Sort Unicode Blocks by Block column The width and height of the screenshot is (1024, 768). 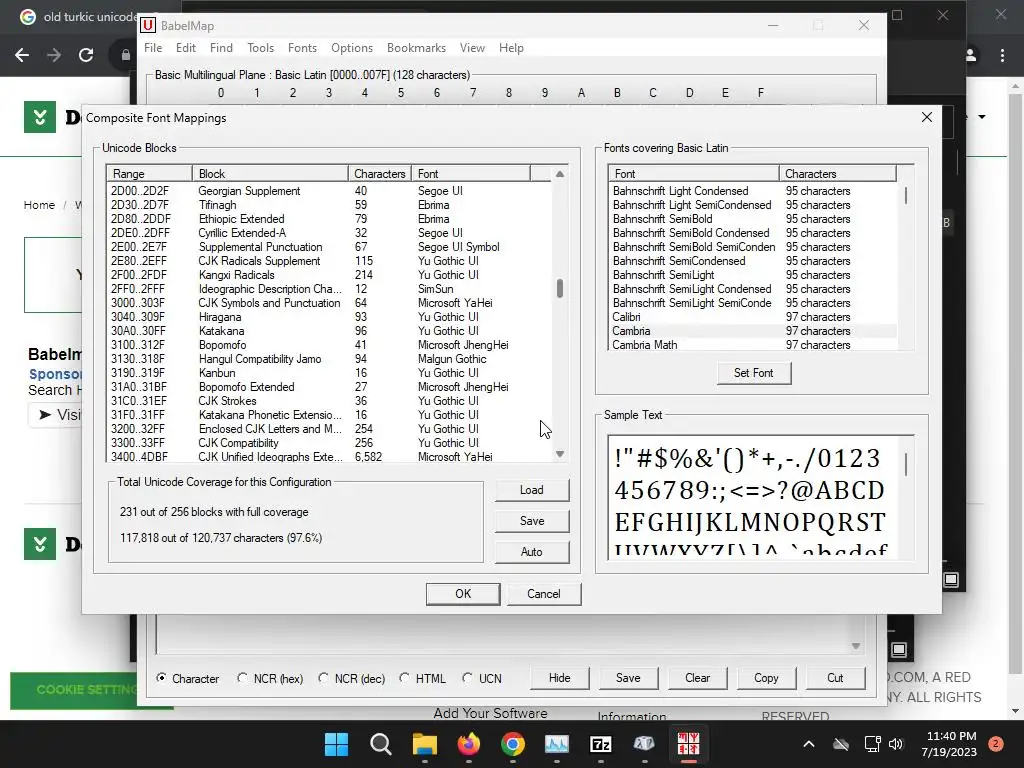point(270,174)
